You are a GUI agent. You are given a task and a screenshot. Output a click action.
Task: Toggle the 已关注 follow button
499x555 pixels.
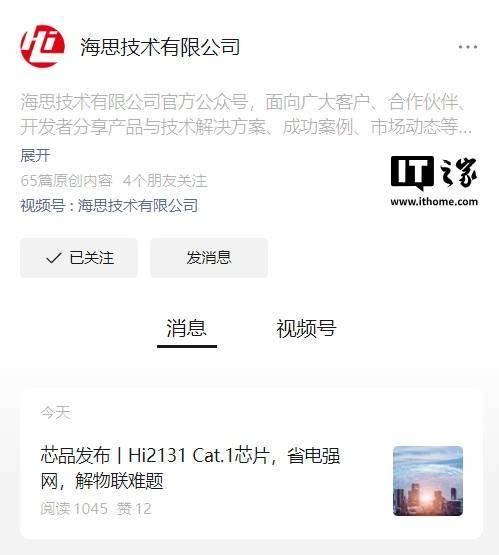(x=79, y=258)
